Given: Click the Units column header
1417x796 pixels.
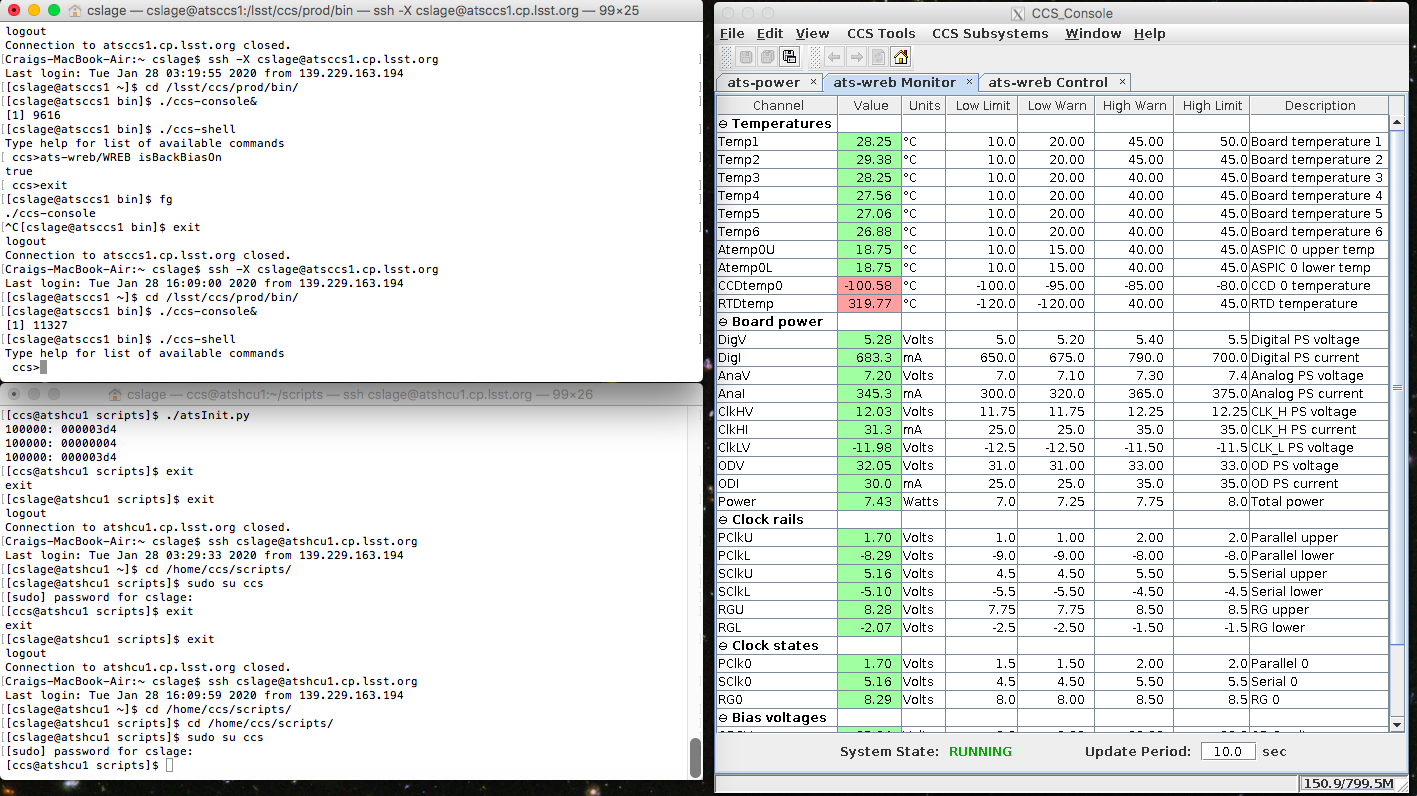Looking at the screenshot, I should [924, 105].
